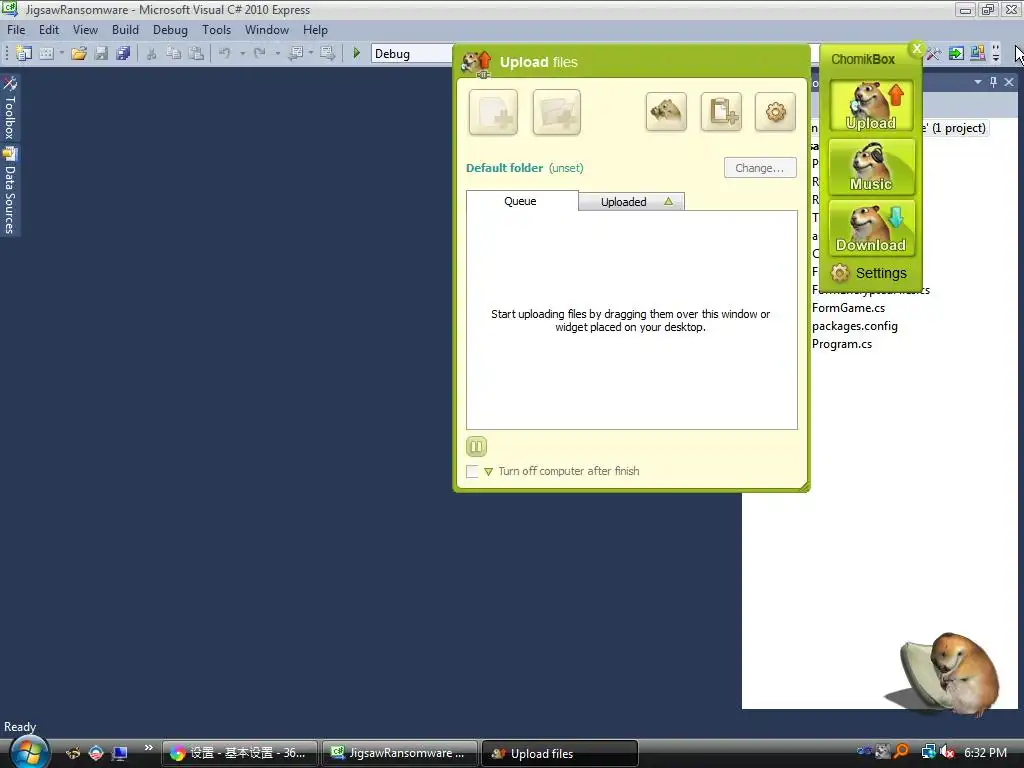Viewport: 1024px width, 768px height.
Task: Expand the Redo history dropdown arrow
Action: click(277, 54)
